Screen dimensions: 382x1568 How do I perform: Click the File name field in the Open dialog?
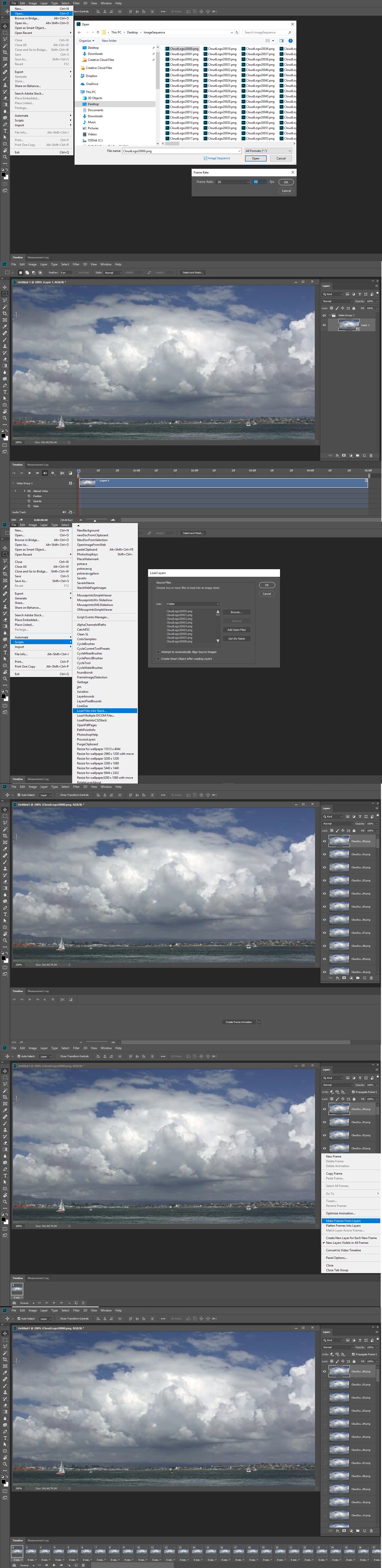[x=182, y=151]
